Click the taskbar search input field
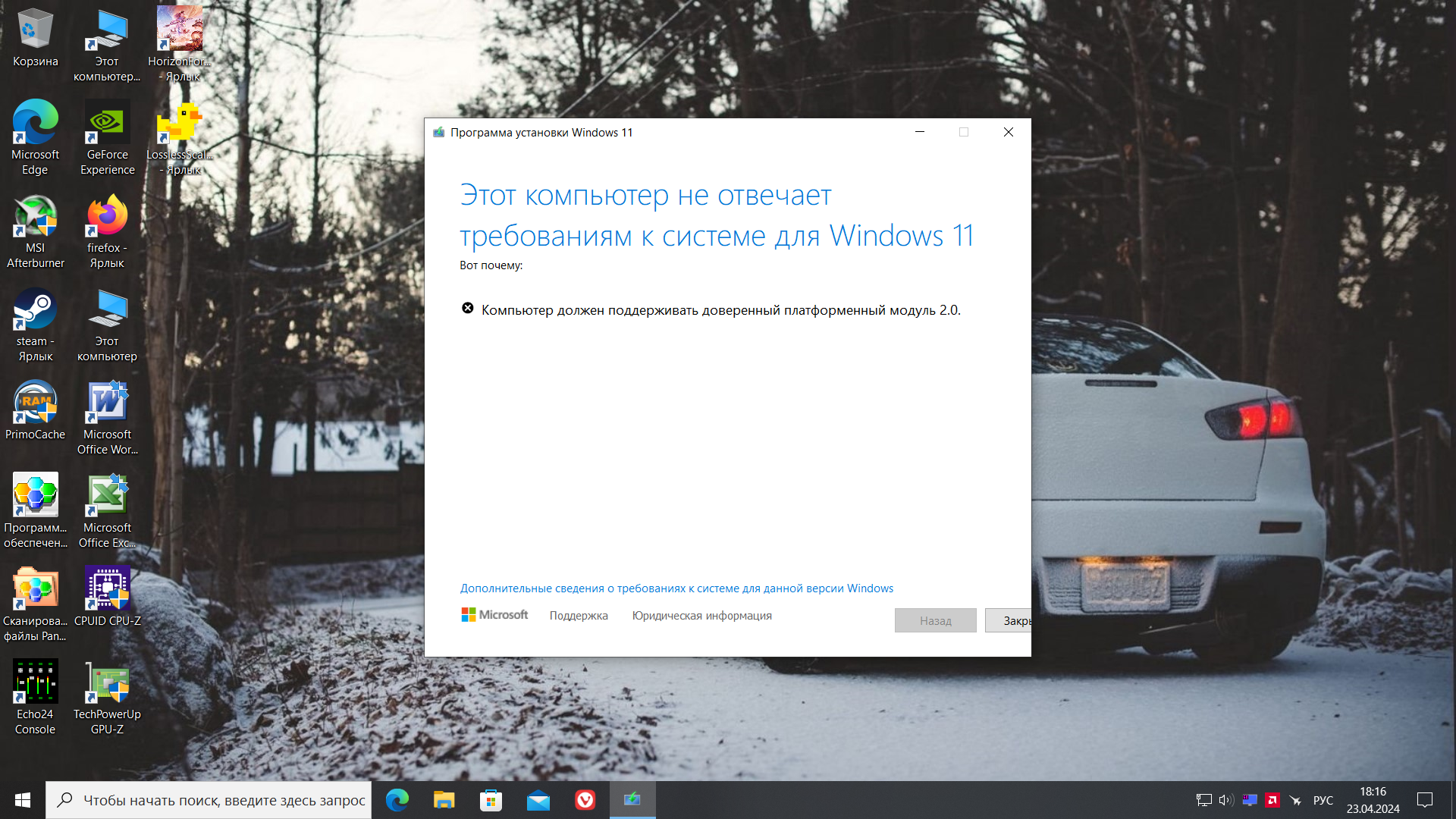 click(224, 800)
